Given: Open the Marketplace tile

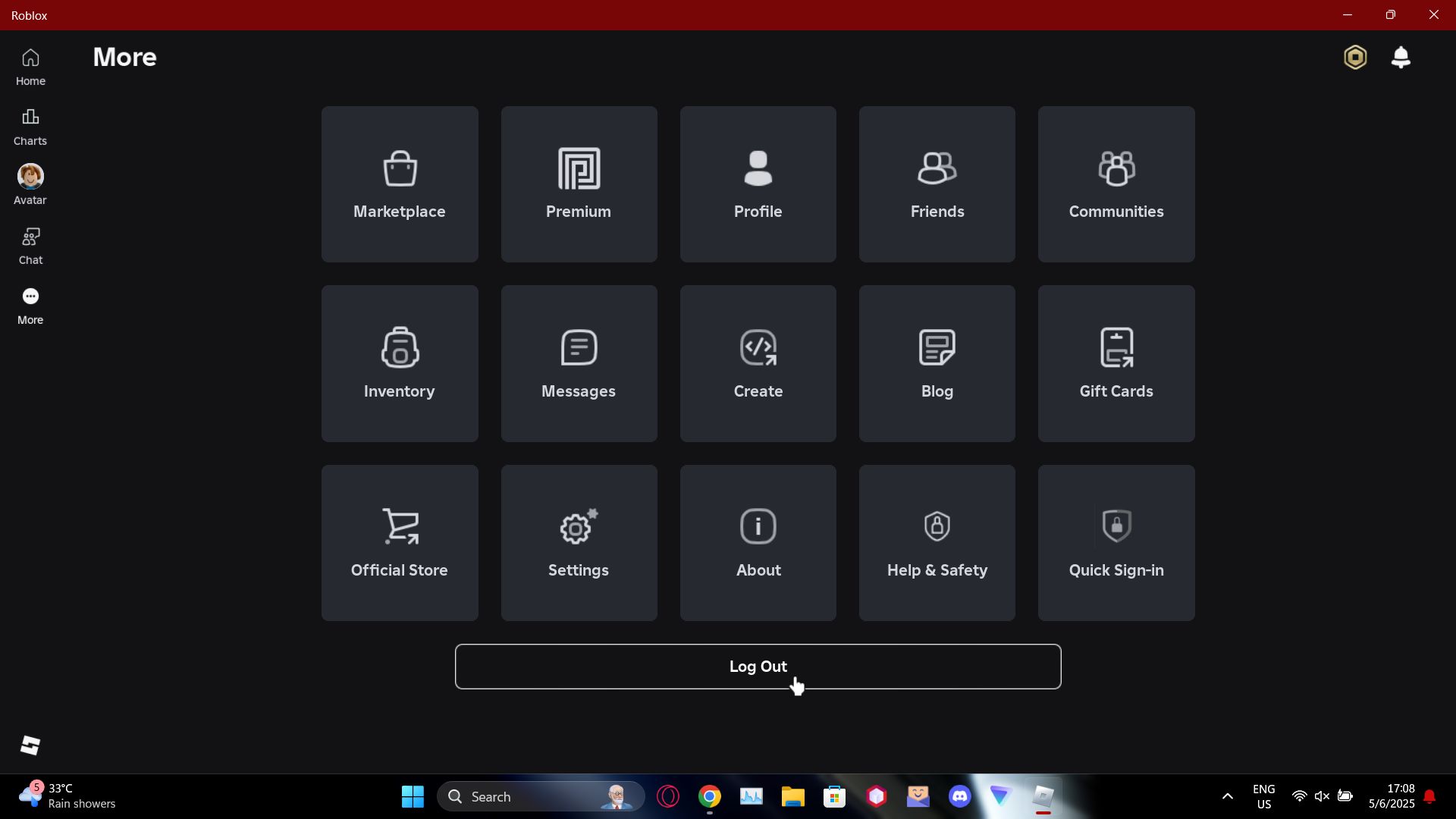Looking at the screenshot, I should [400, 184].
